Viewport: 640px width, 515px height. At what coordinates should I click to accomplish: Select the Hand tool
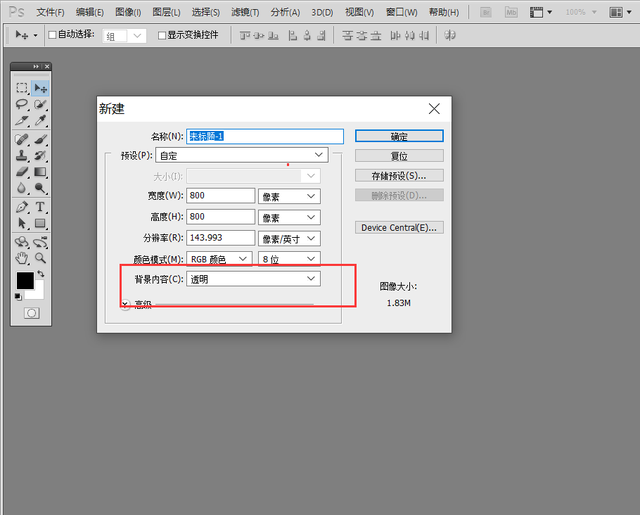22,258
